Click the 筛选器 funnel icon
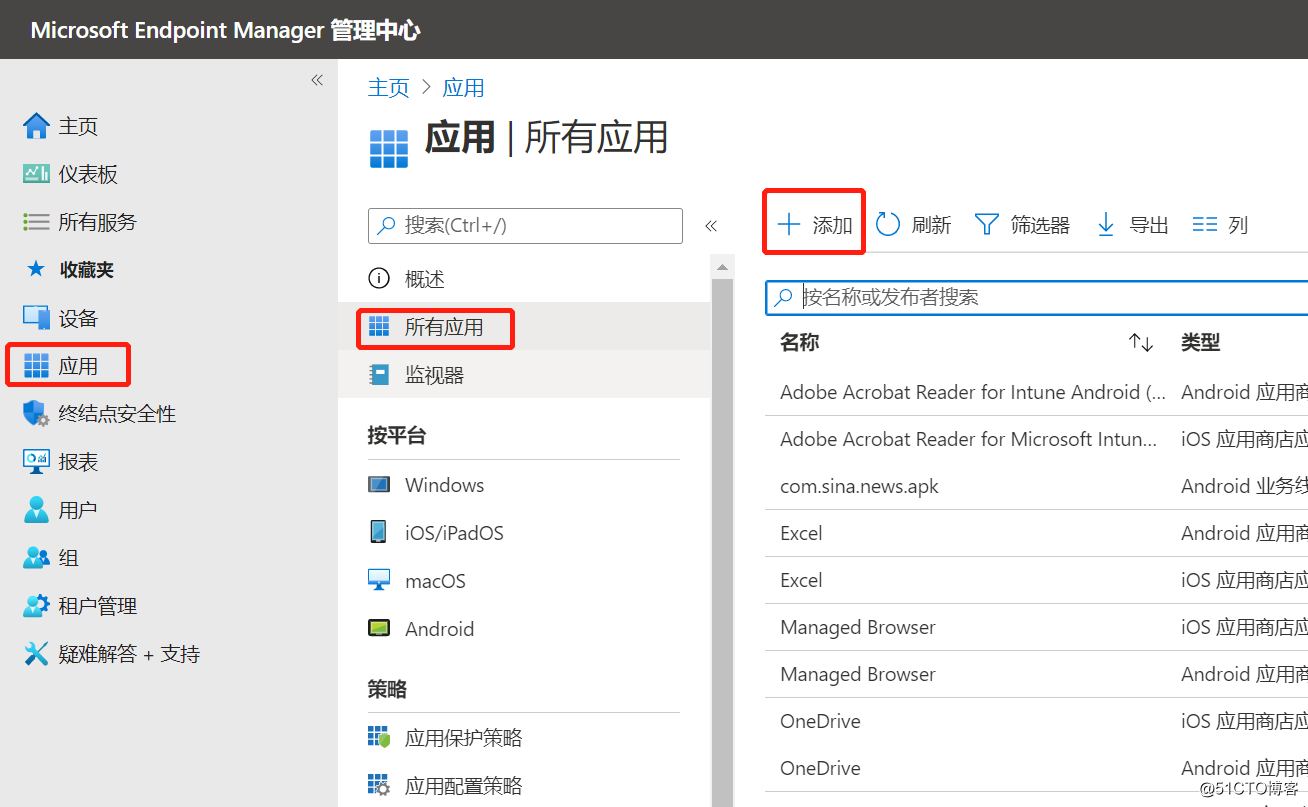 987,224
